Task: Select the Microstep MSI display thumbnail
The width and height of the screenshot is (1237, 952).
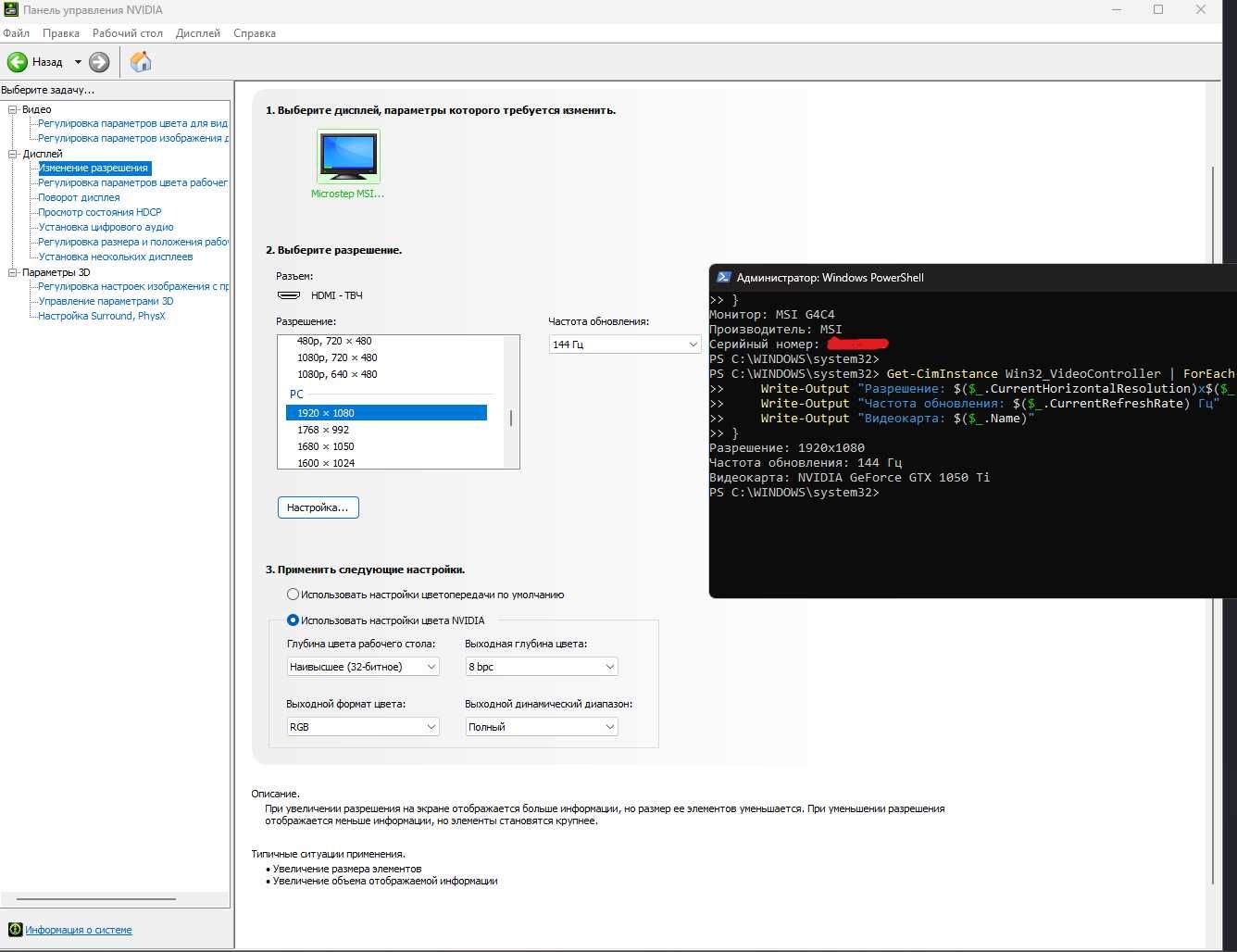Action: click(348, 156)
